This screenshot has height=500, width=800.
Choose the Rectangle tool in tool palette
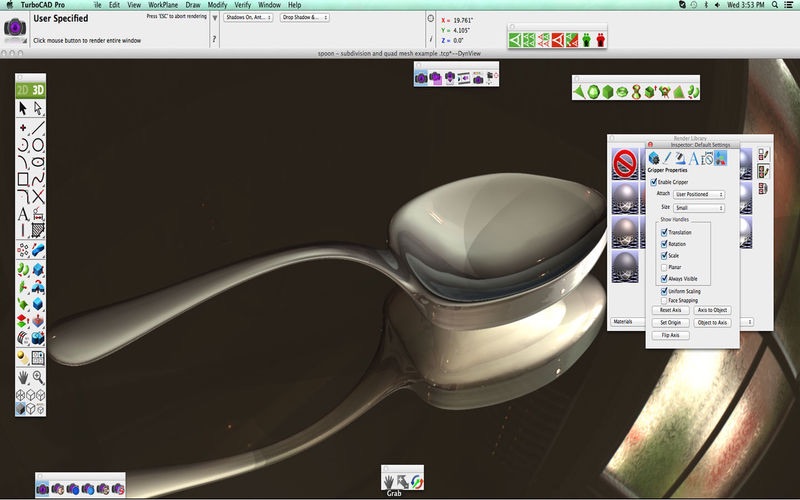23,179
